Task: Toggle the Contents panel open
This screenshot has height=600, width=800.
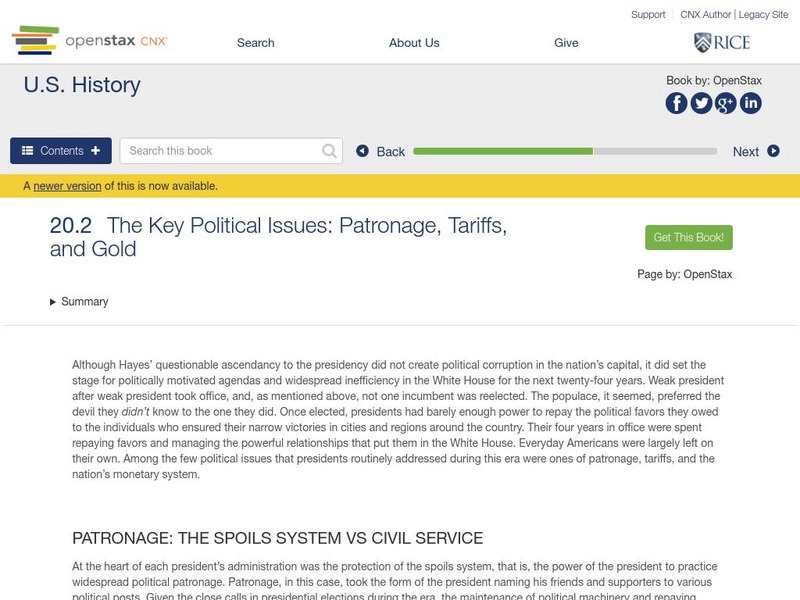Action: 61,151
